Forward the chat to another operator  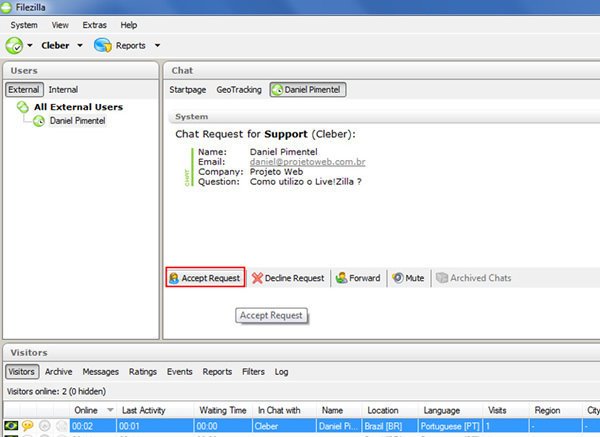tap(358, 278)
